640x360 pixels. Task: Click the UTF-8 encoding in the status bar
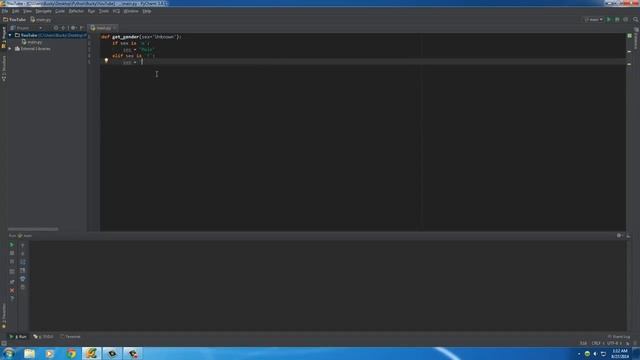612,344
